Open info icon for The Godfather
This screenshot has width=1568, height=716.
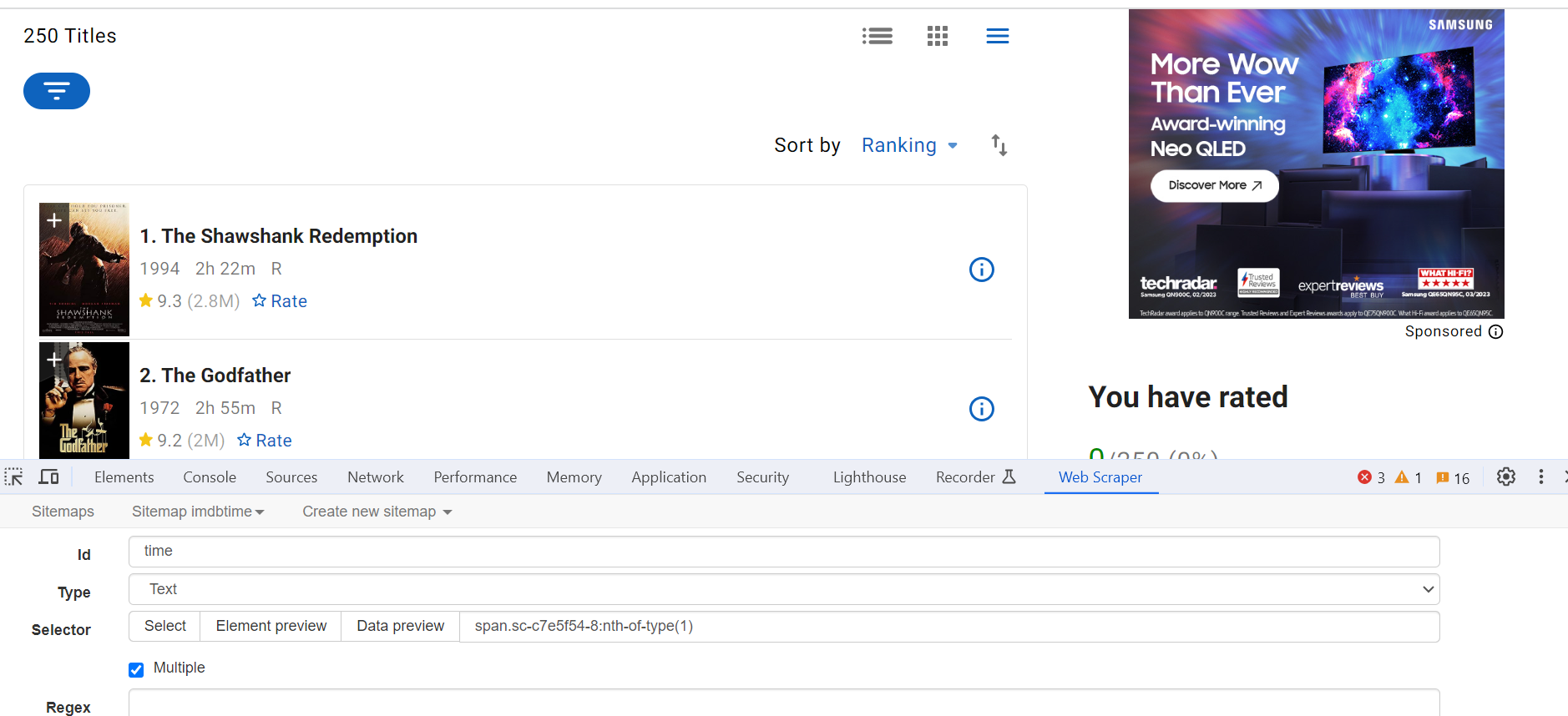pos(981,409)
